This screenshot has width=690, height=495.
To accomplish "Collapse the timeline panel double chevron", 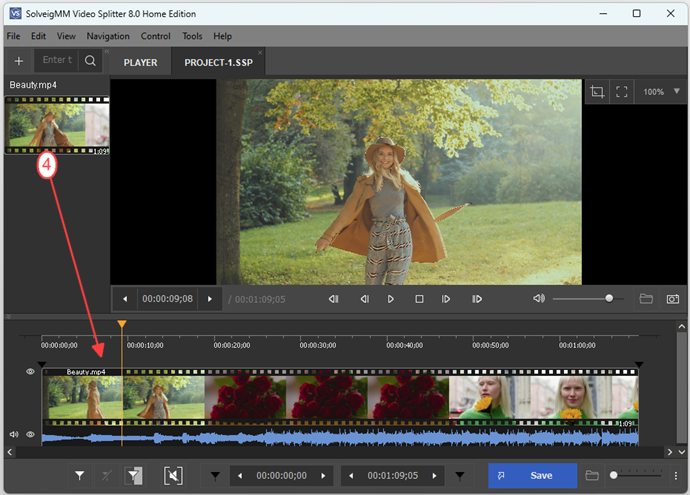I will click(x=8, y=316).
